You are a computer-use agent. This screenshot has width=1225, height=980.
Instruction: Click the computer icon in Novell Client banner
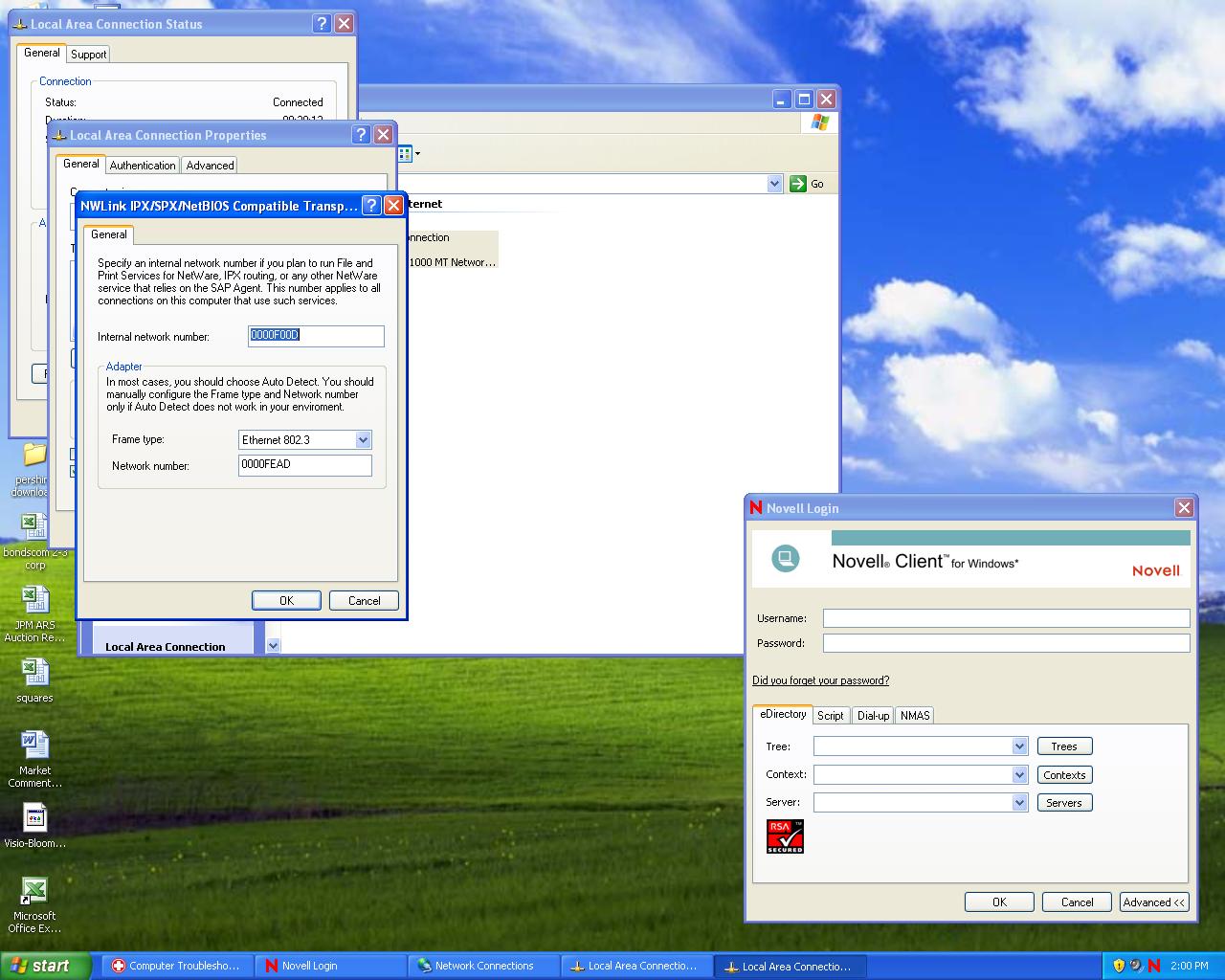tap(786, 558)
